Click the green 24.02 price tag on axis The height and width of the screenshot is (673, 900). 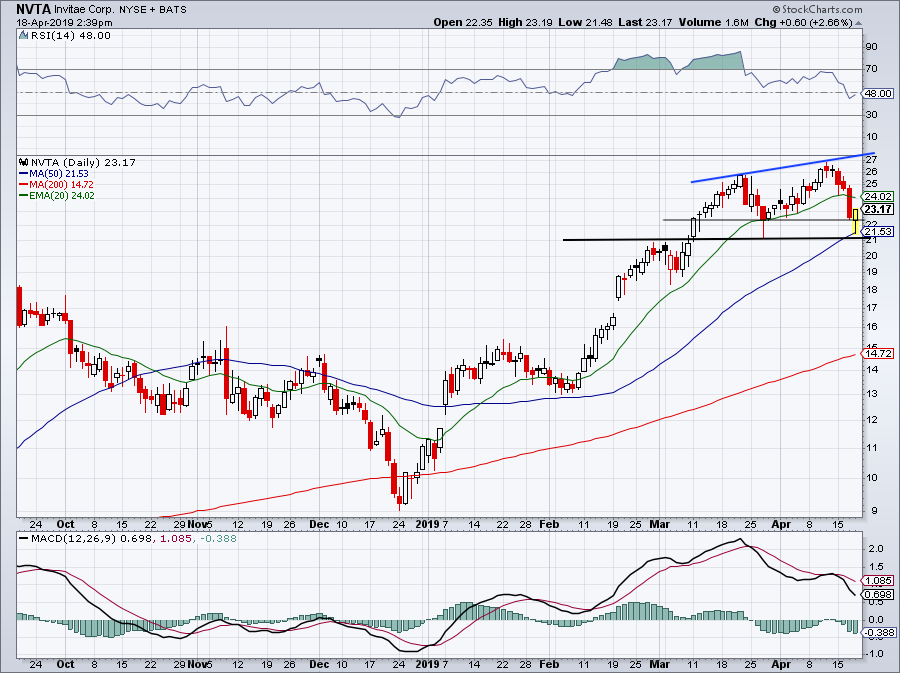pos(878,196)
